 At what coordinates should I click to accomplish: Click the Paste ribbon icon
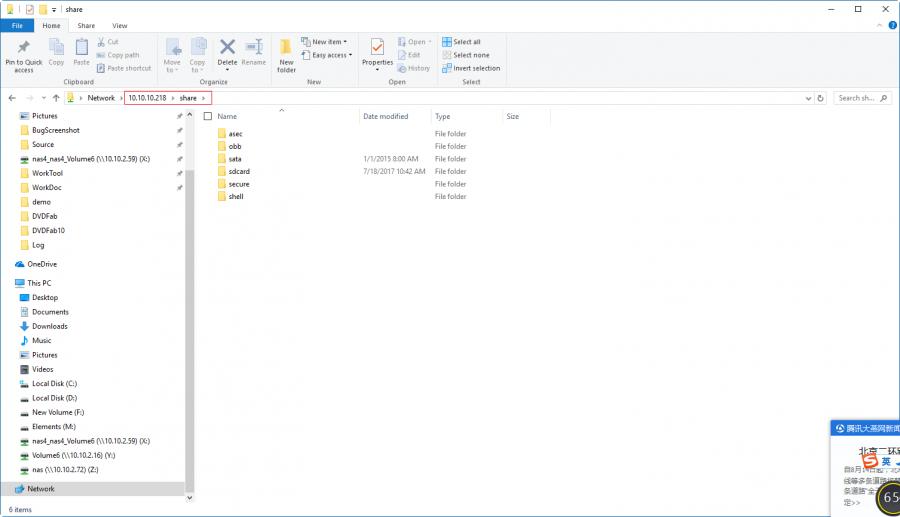[82, 47]
